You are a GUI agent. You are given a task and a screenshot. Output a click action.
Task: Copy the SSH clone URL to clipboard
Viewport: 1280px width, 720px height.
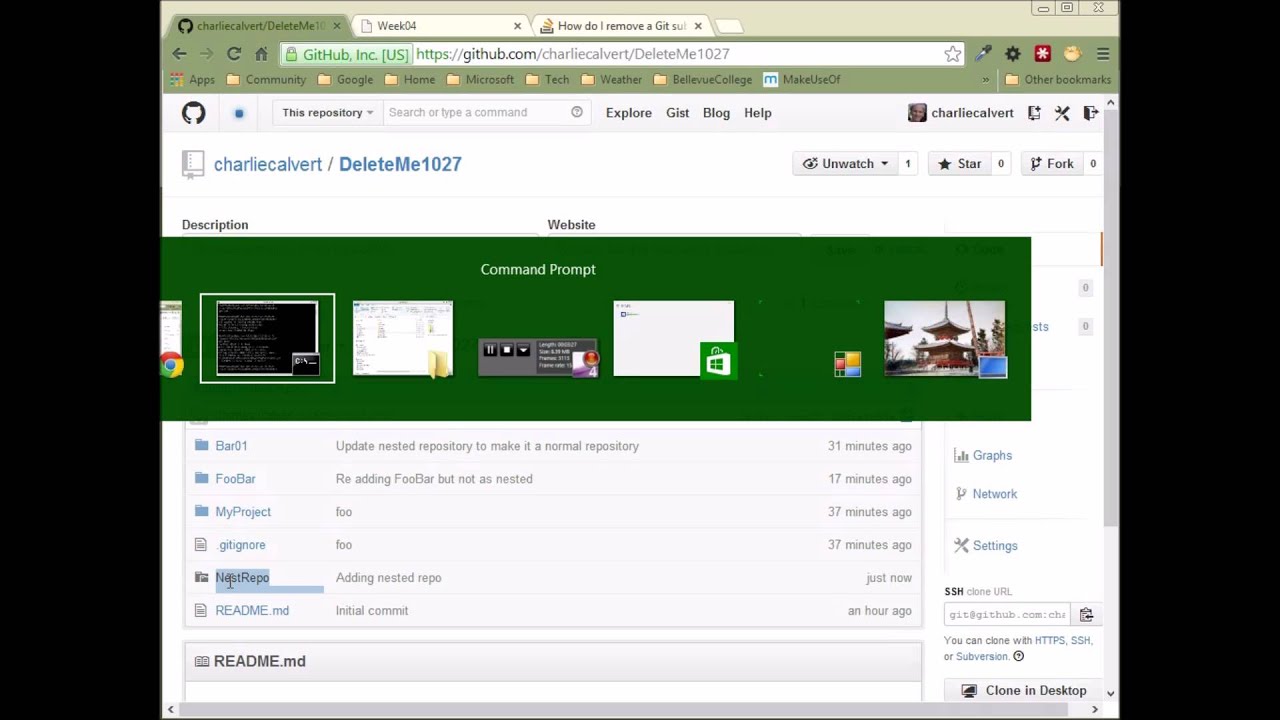pos(1086,615)
